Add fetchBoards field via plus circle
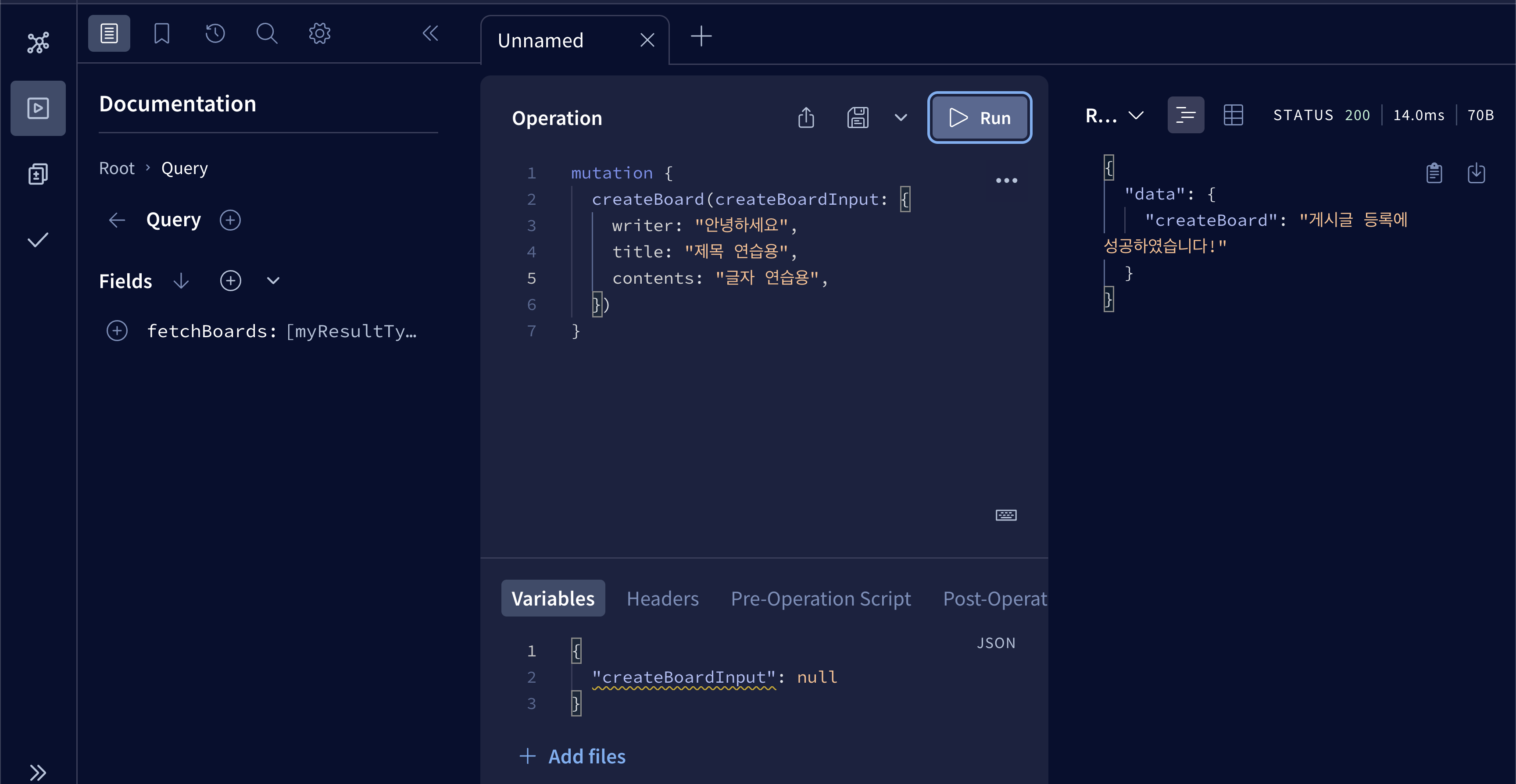The height and width of the screenshot is (784, 1516). 117,331
